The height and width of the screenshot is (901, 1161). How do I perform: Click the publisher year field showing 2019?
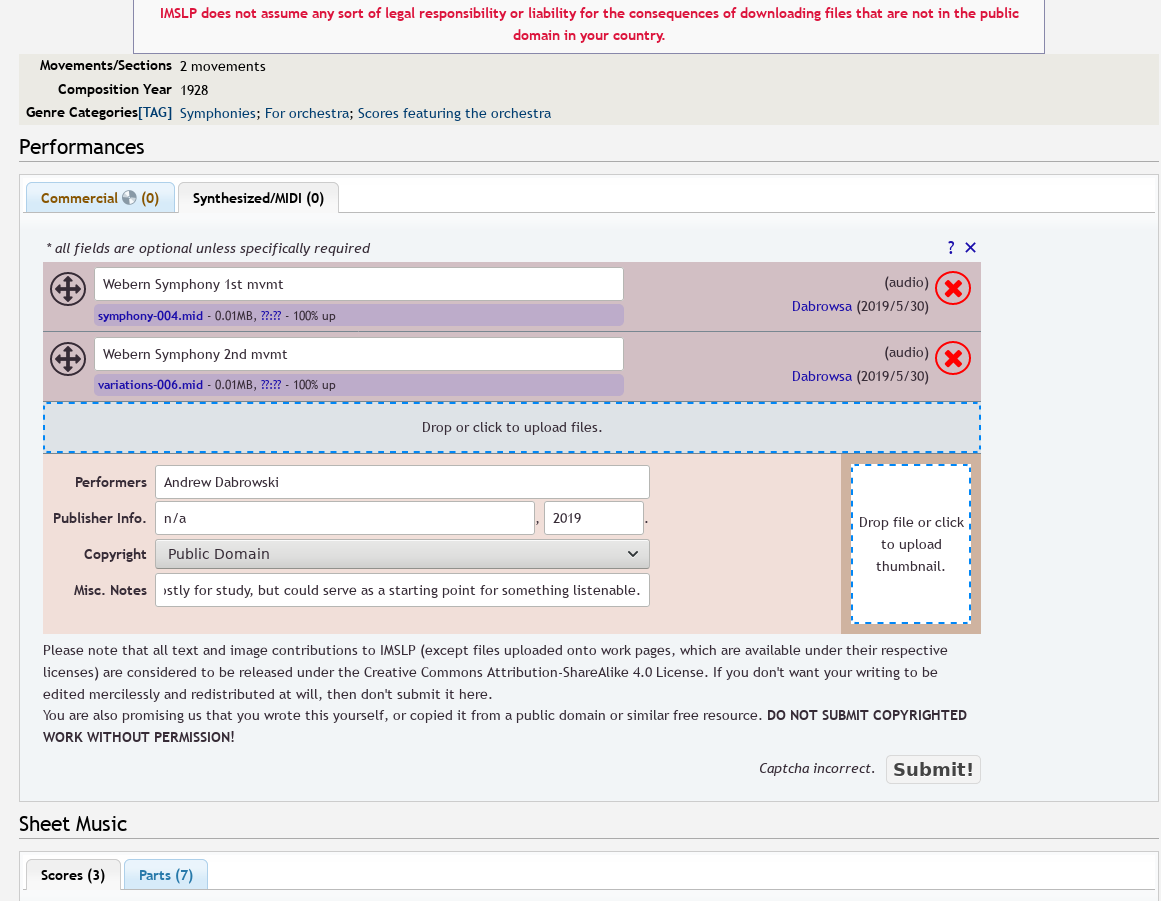tap(594, 518)
